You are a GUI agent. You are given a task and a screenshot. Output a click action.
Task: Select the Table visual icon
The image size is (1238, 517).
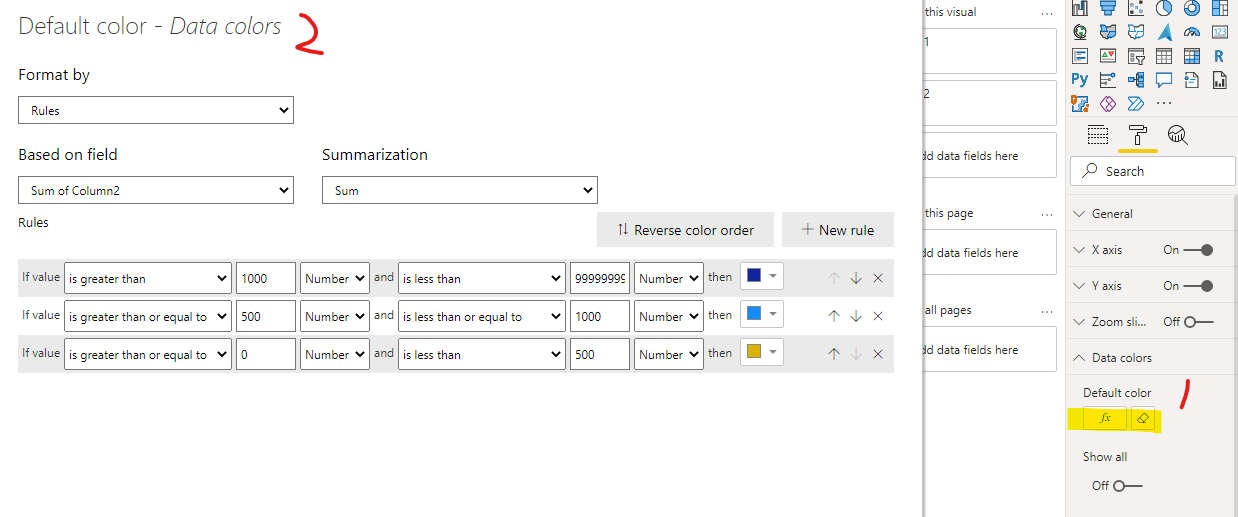point(1164,56)
